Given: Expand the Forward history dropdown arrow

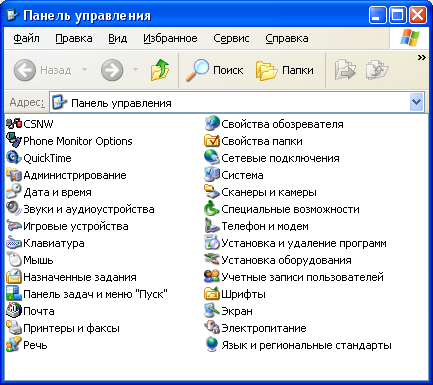Looking at the screenshot, I should pos(135,70).
